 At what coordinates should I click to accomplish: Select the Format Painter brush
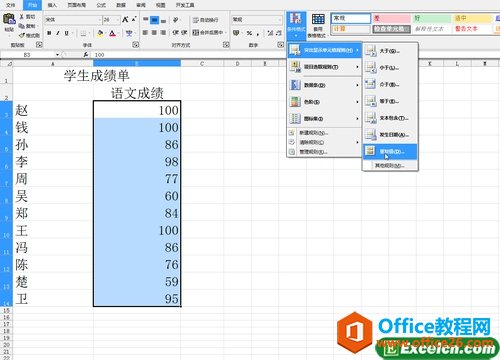click(x=22, y=35)
